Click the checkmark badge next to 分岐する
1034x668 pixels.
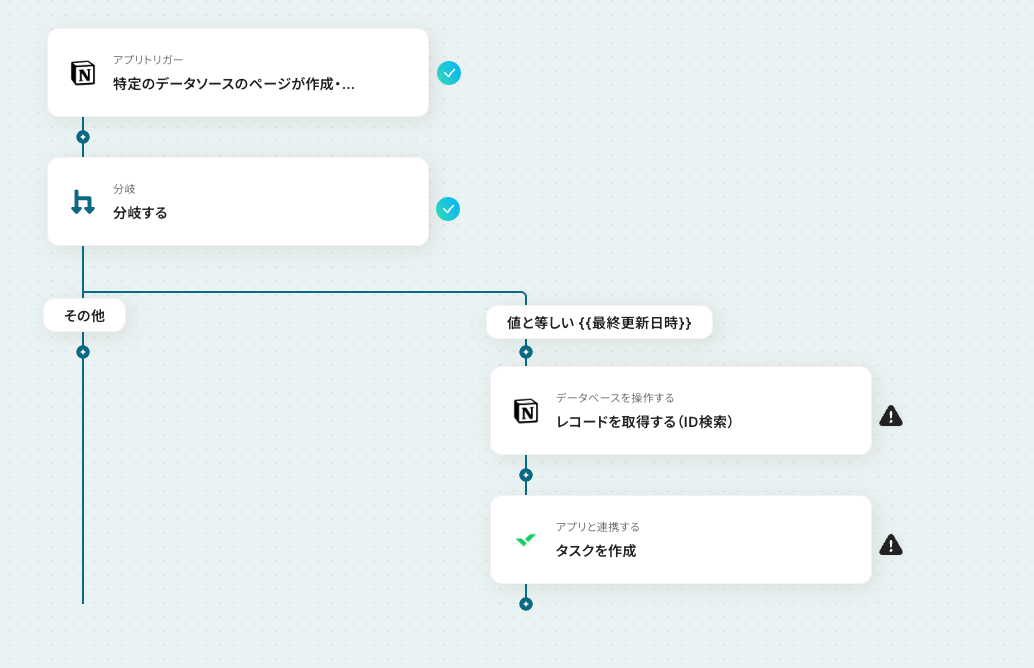coord(448,209)
